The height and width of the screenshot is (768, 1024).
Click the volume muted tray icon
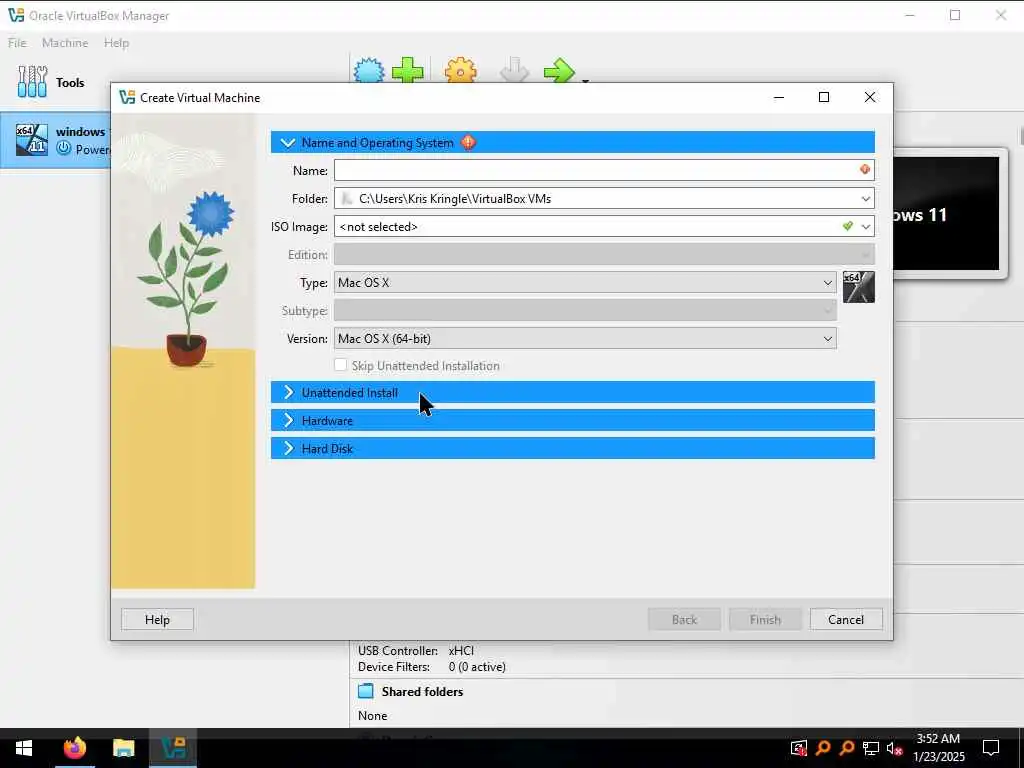[895, 748]
